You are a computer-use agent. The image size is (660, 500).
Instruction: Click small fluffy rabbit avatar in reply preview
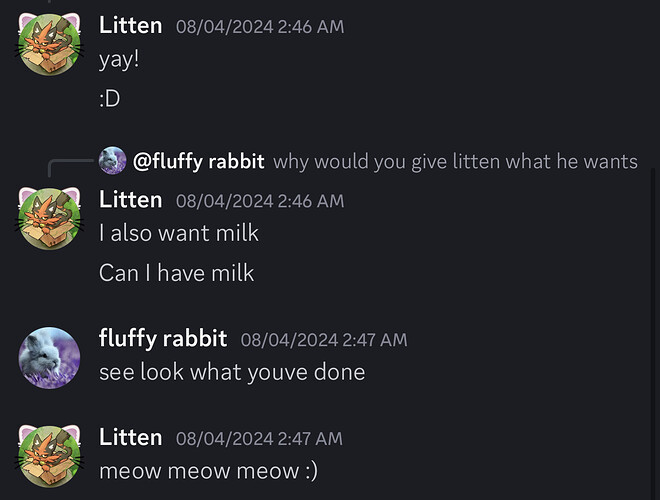pyautogui.click(x=112, y=160)
